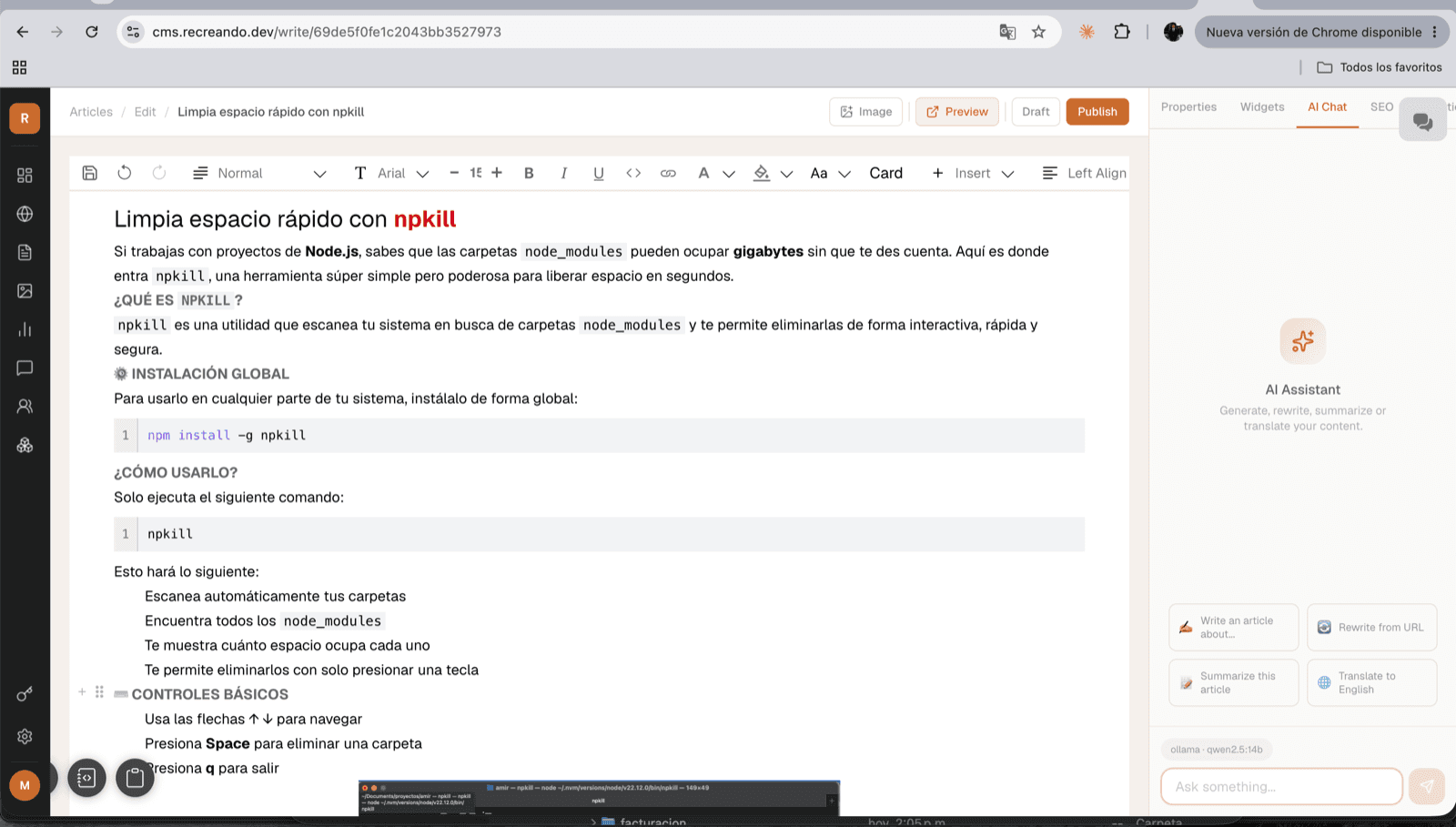Screen dimensions: 1456x827
Task: Open the SEO tab
Action: point(1381,107)
